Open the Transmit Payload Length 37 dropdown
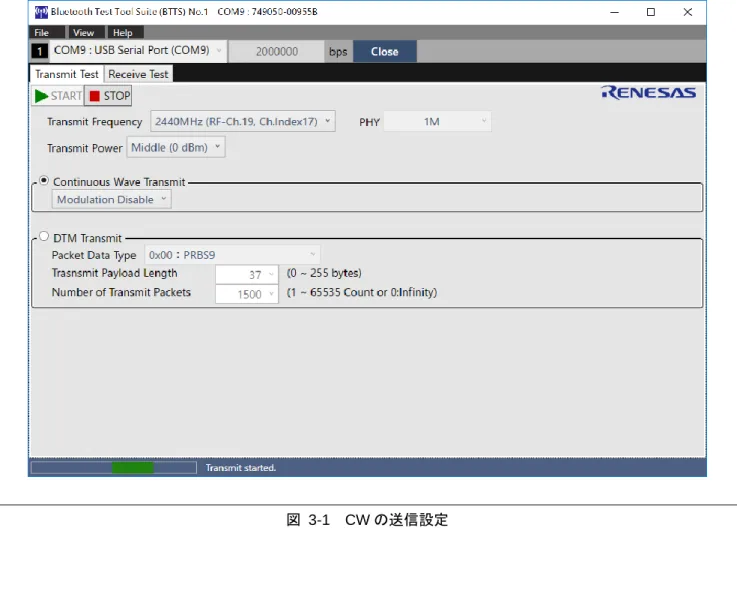This screenshot has width=737, height=591. tap(247, 275)
